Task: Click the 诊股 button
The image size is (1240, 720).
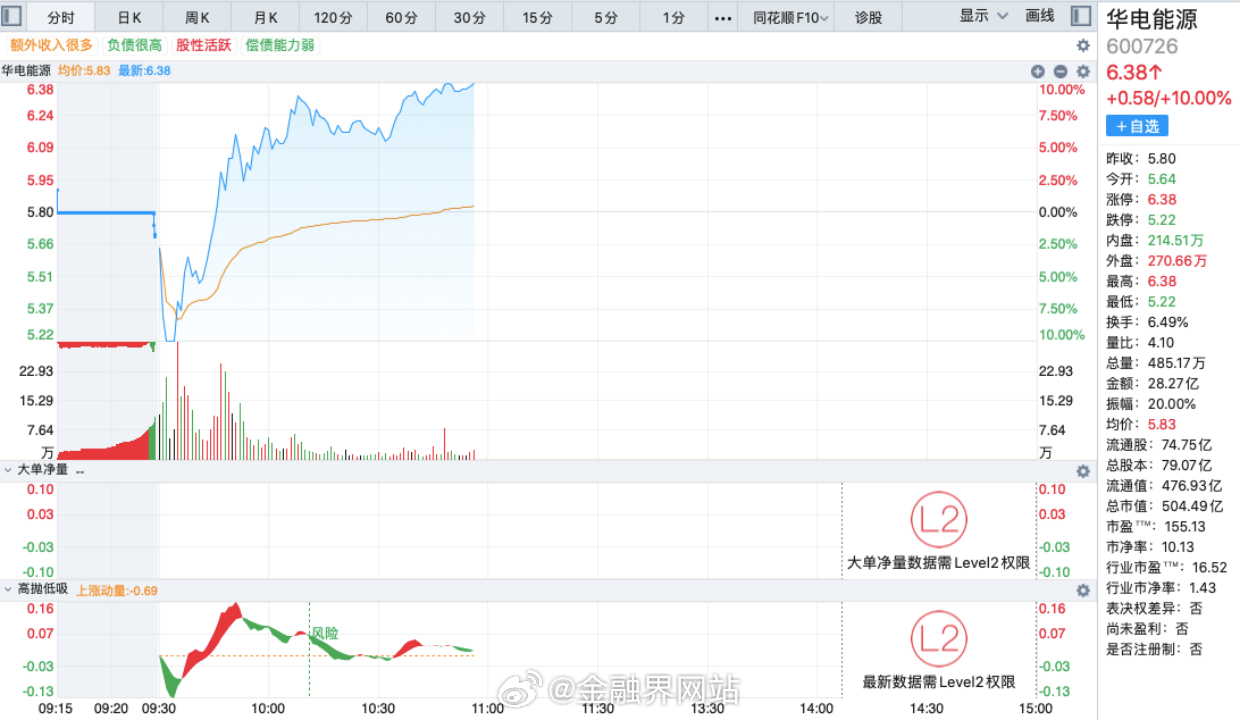Action: (869, 17)
